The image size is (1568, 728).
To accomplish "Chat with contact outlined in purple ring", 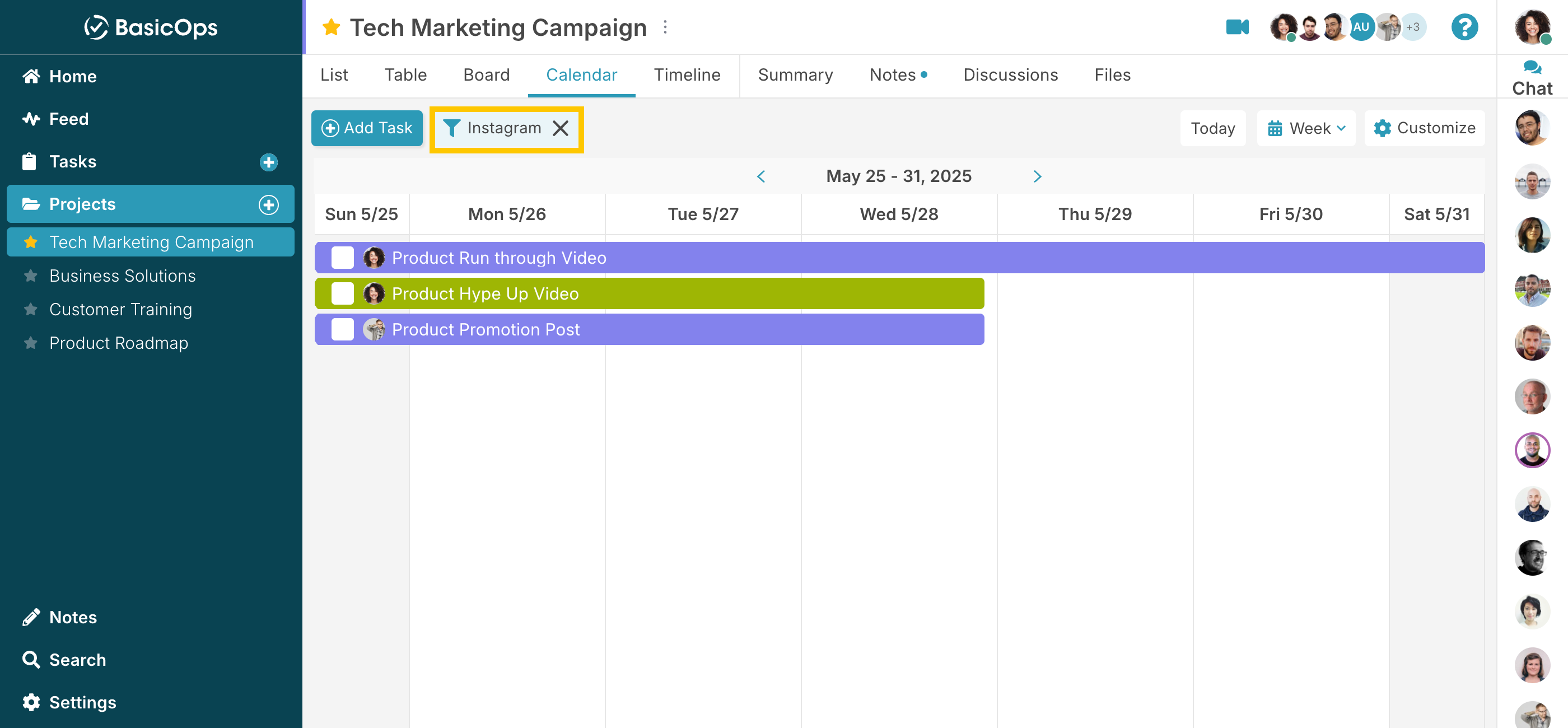I will click(x=1532, y=450).
